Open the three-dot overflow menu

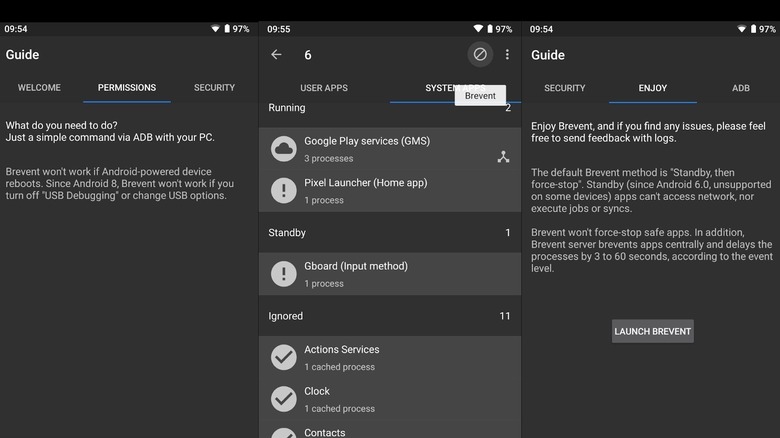pyautogui.click(x=507, y=54)
